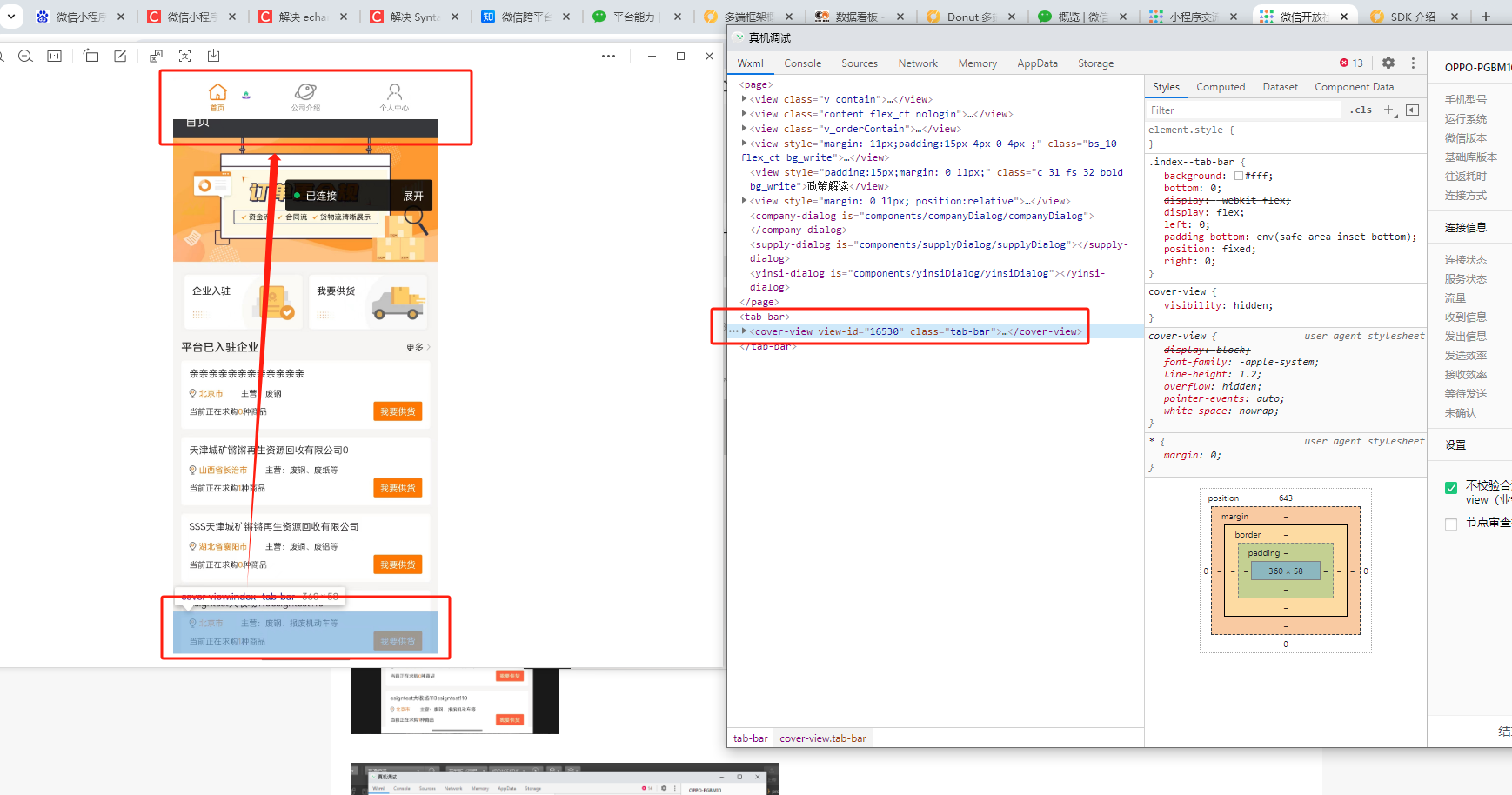This screenshot has height=795, width=1512.
Task: Select the Dataset sidebar tab
Action: [1280, 87]
